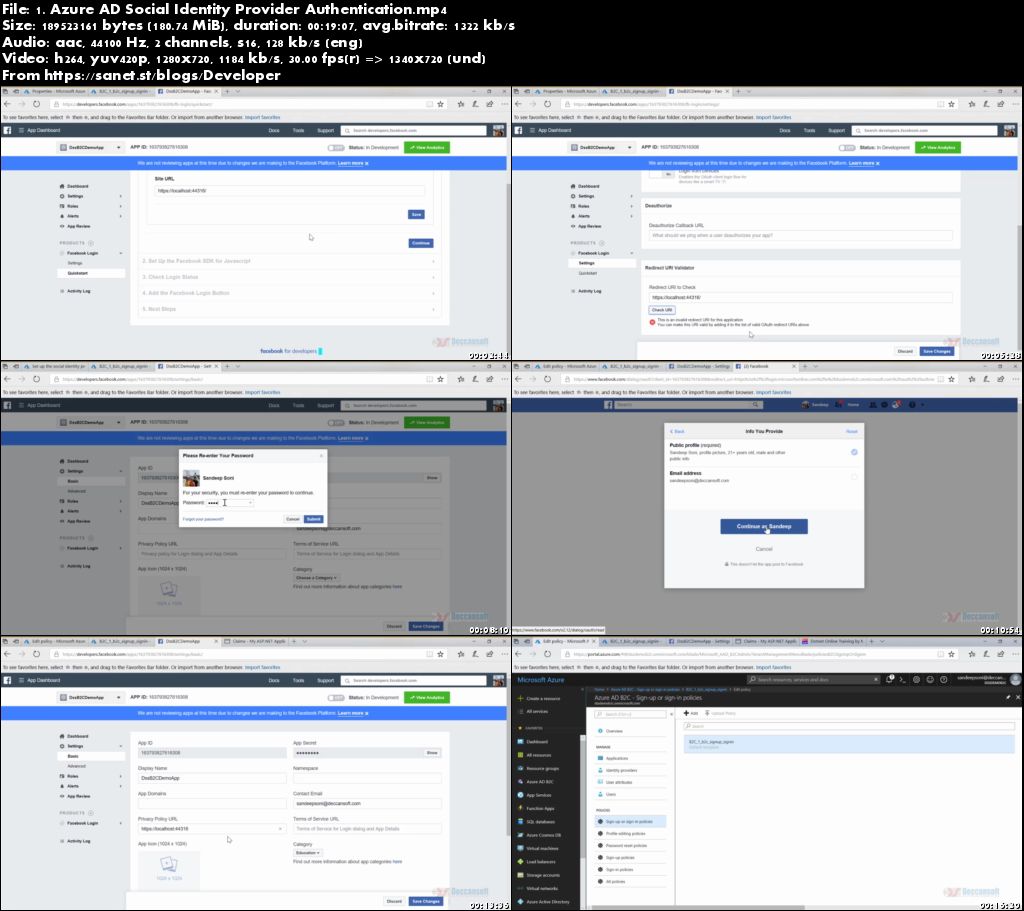Screen dimensions: 1024x911
Task: Open Azure Active Directory in Azure sidebar
Action: [543, 902]
